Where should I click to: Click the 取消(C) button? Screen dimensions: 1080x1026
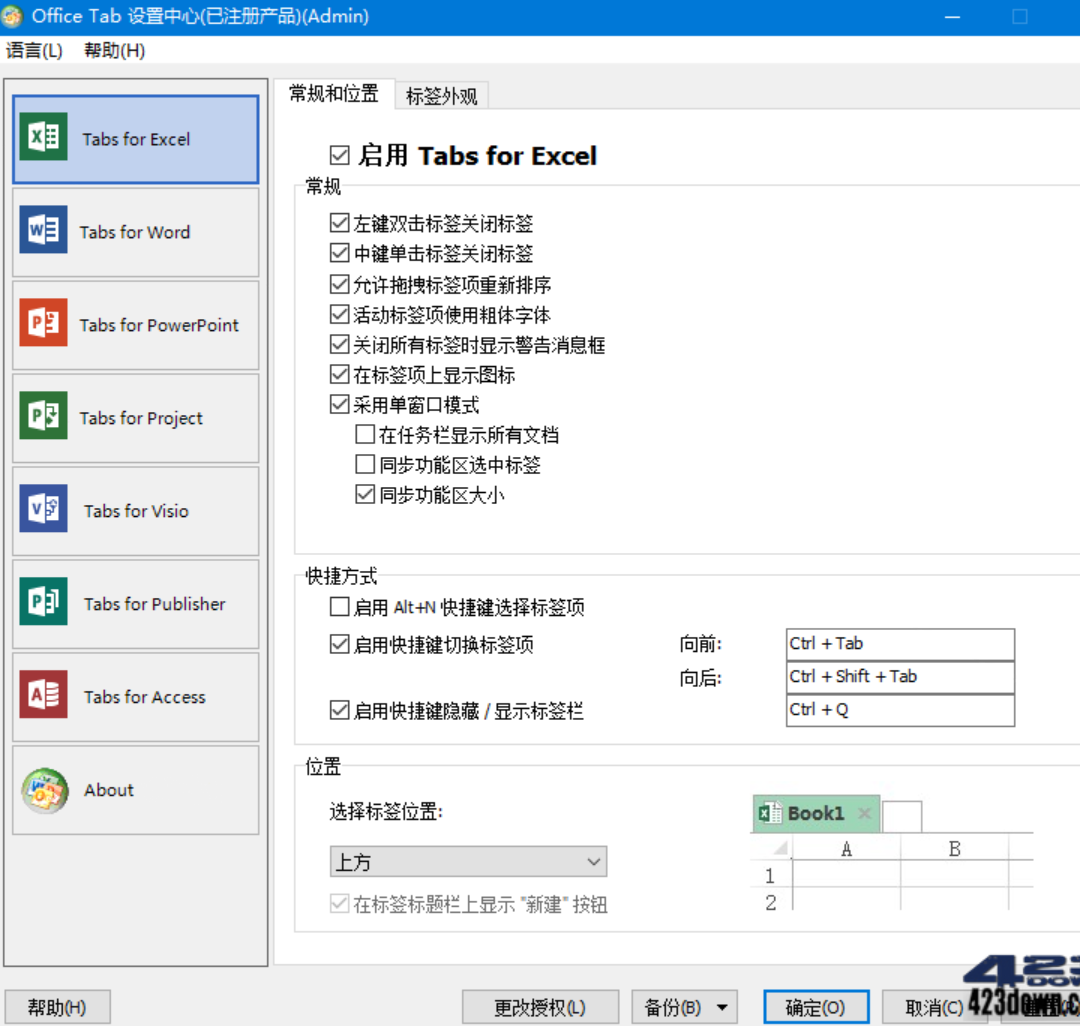coord(933,1007)
